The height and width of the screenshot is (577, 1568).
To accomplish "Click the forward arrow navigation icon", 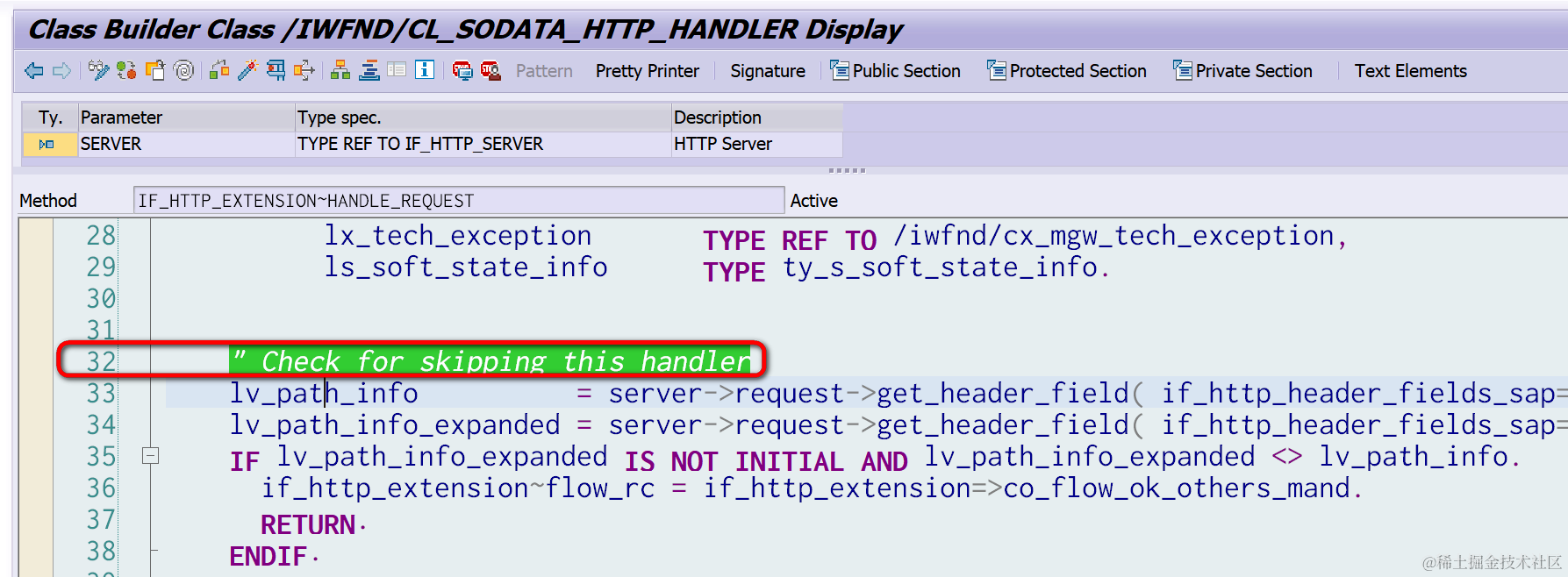I will tap(62, 71).
